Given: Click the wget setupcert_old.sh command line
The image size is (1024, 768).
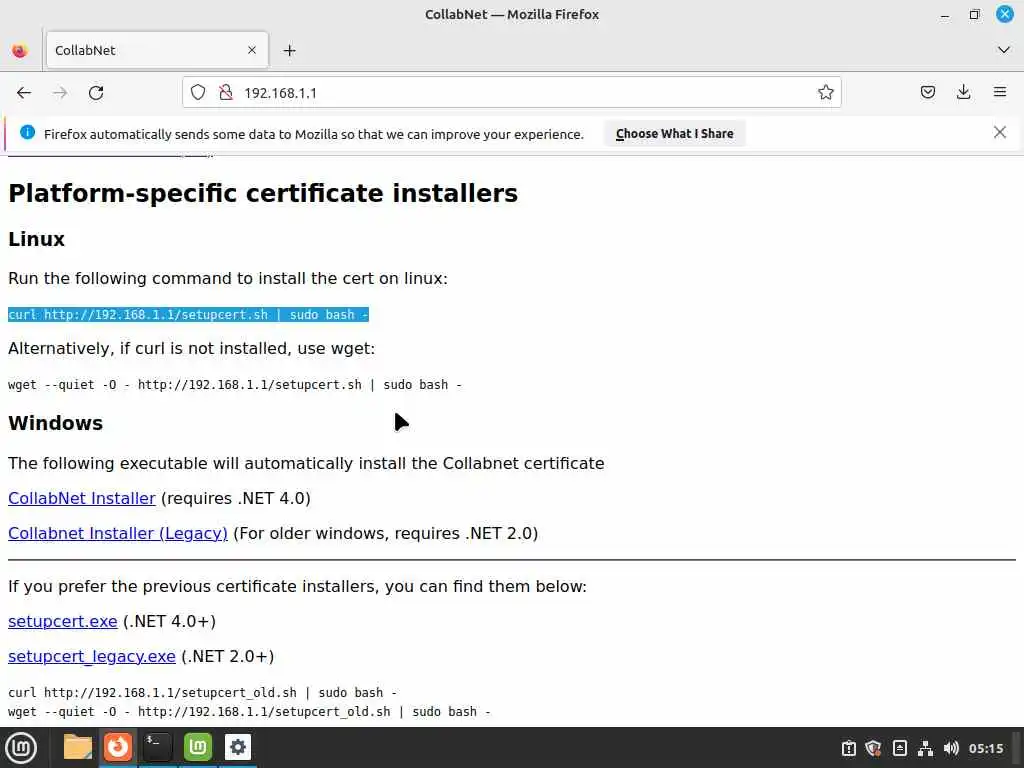Looking at the screenshot, I should [x=249, y=711].
